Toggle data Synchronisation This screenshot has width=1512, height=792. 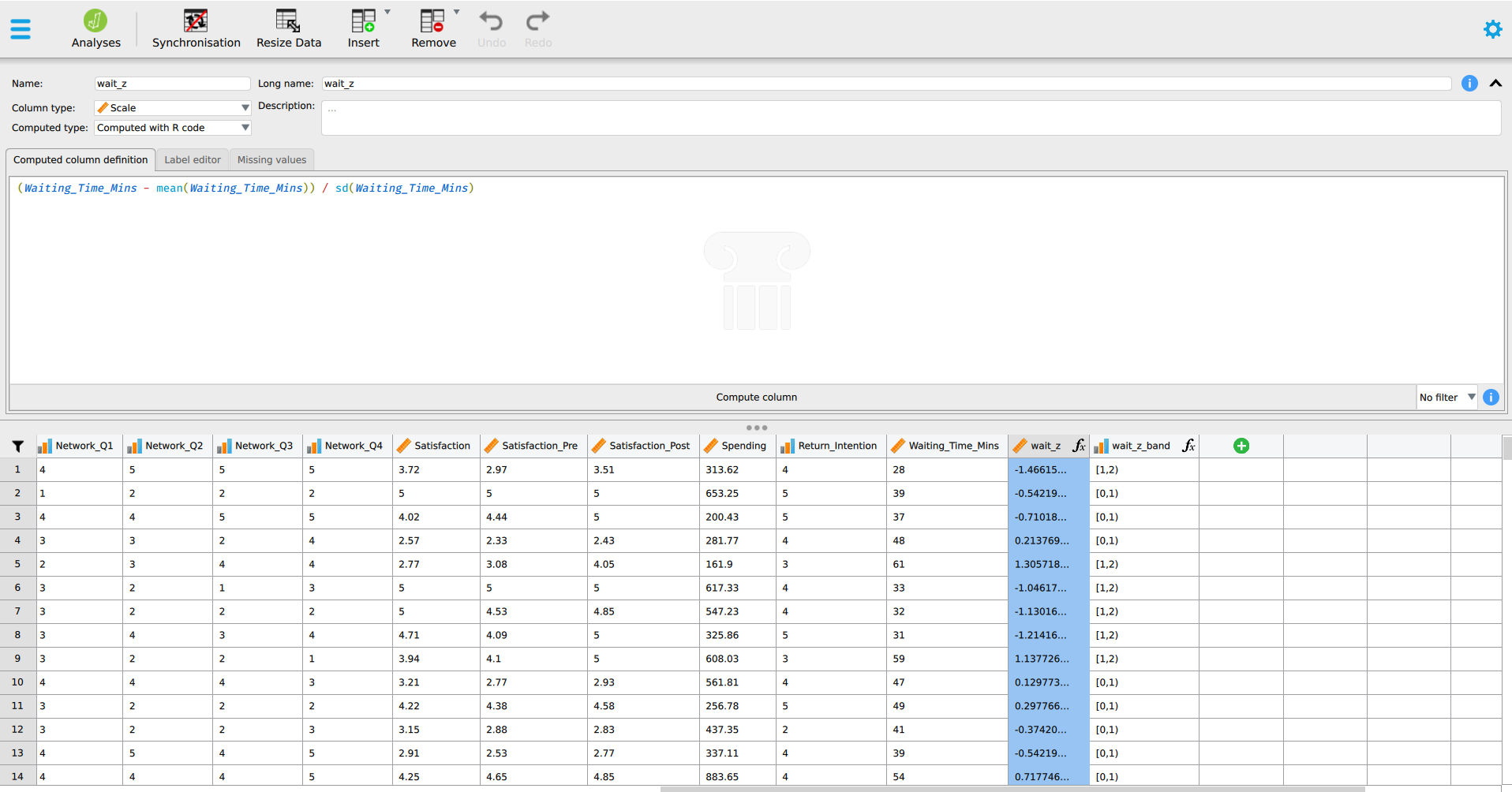pos(196,29)
